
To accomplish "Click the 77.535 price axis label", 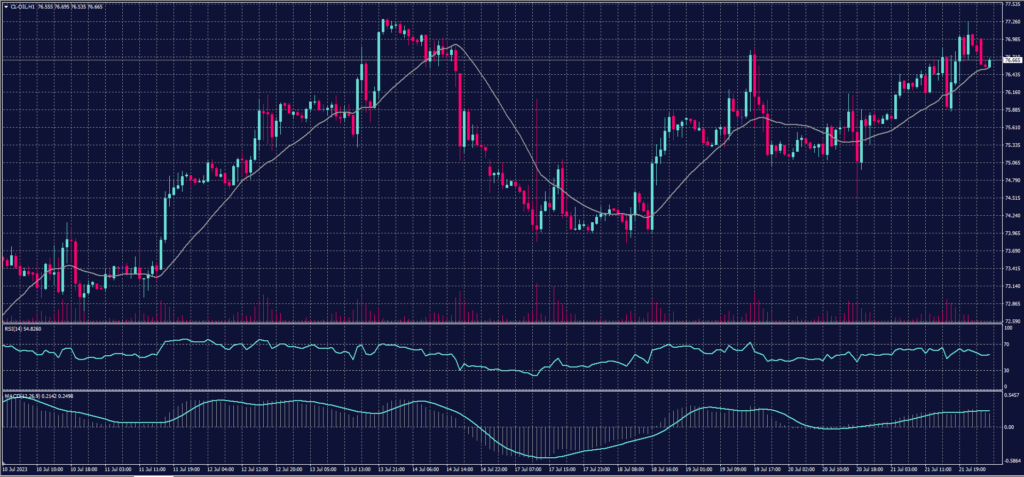I will [x=1011, y=5].
